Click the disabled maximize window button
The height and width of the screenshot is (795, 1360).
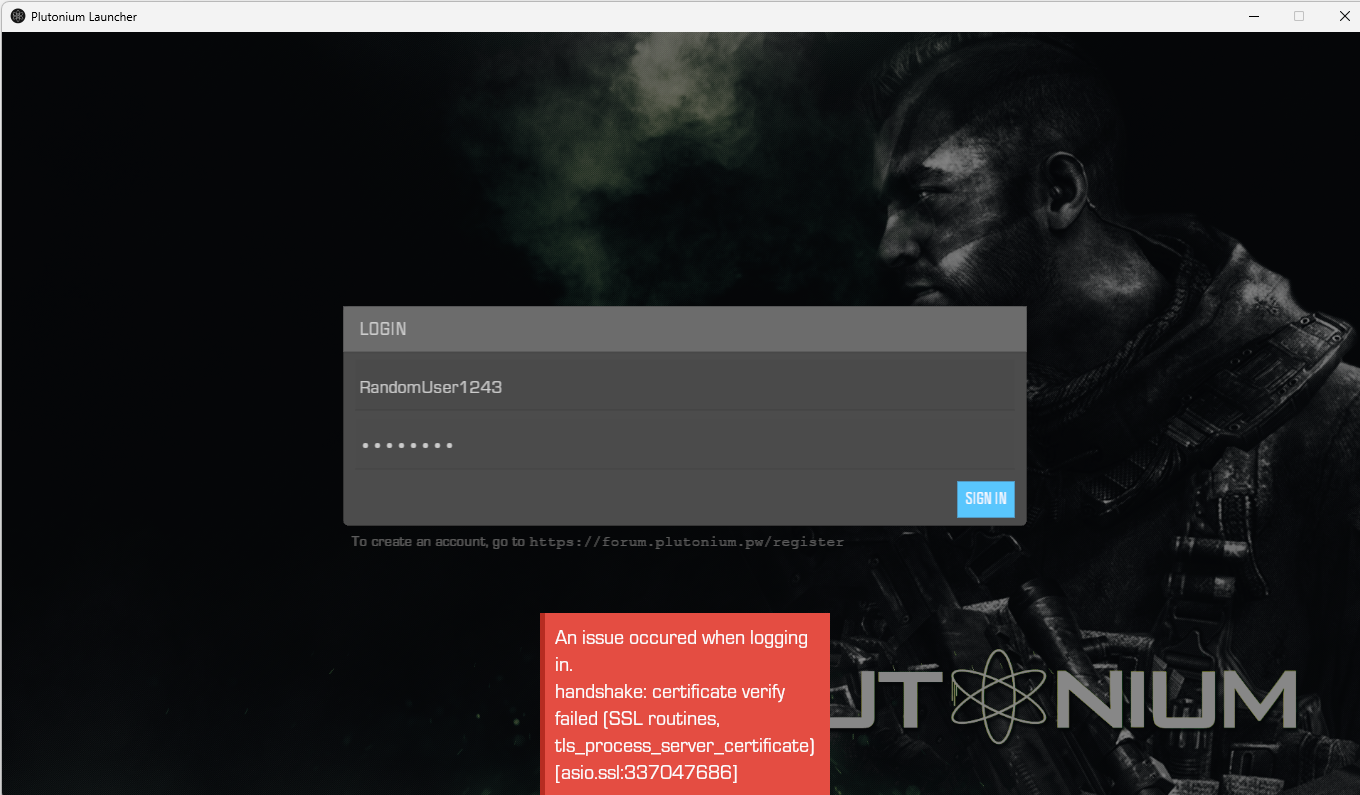(1299, 16)
